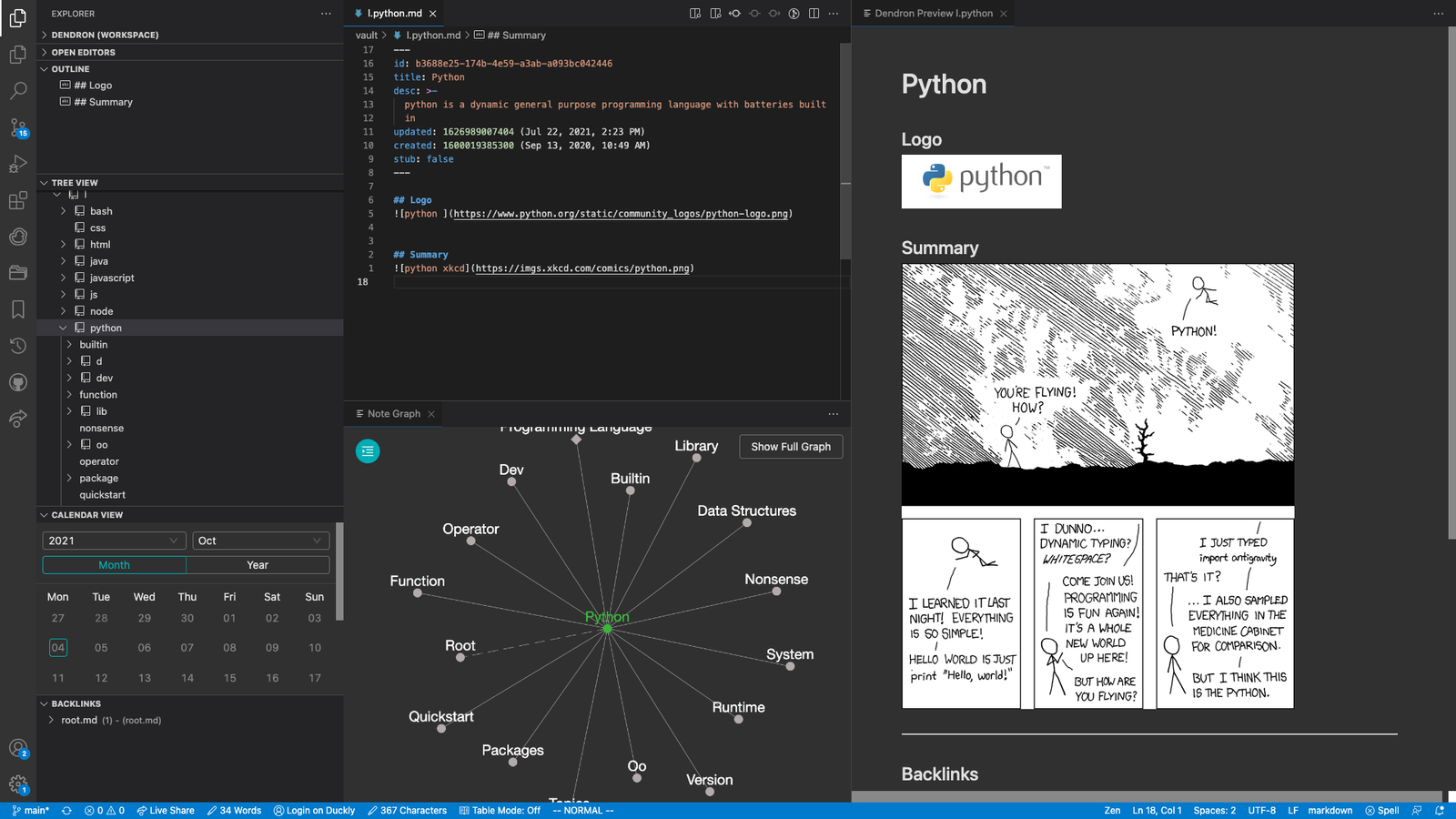Open the history clock icon view
This screenshot has width=1456, height=819.
pyautogui.click(x=17, y=346)
